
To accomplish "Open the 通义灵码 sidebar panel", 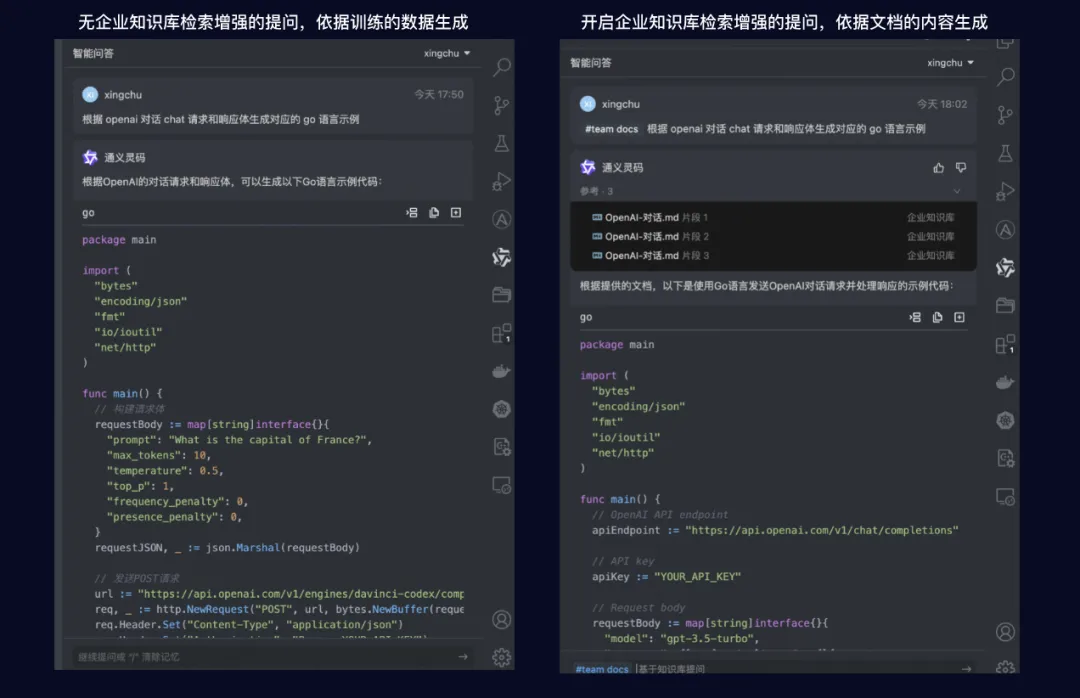I will 501,257.
